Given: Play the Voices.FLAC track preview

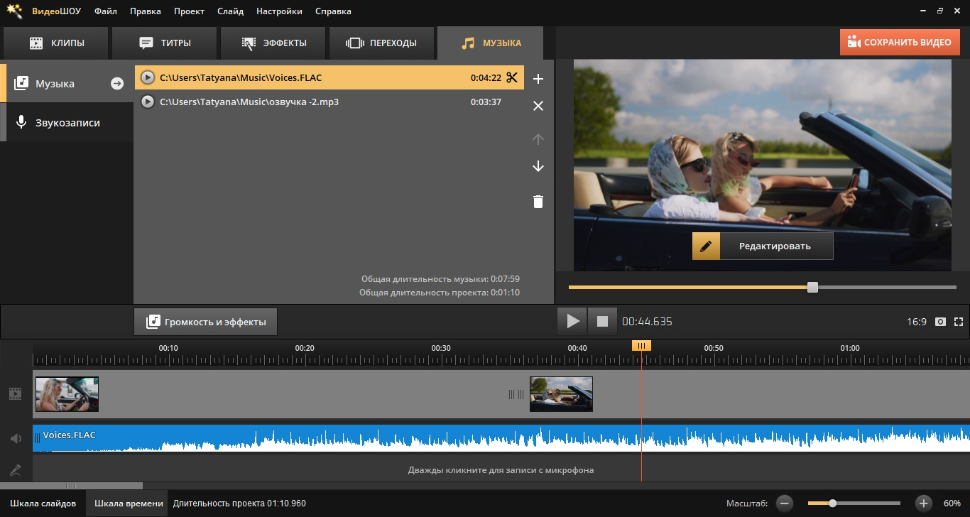Looking at the screenshot, I should (x=148, y=78).
